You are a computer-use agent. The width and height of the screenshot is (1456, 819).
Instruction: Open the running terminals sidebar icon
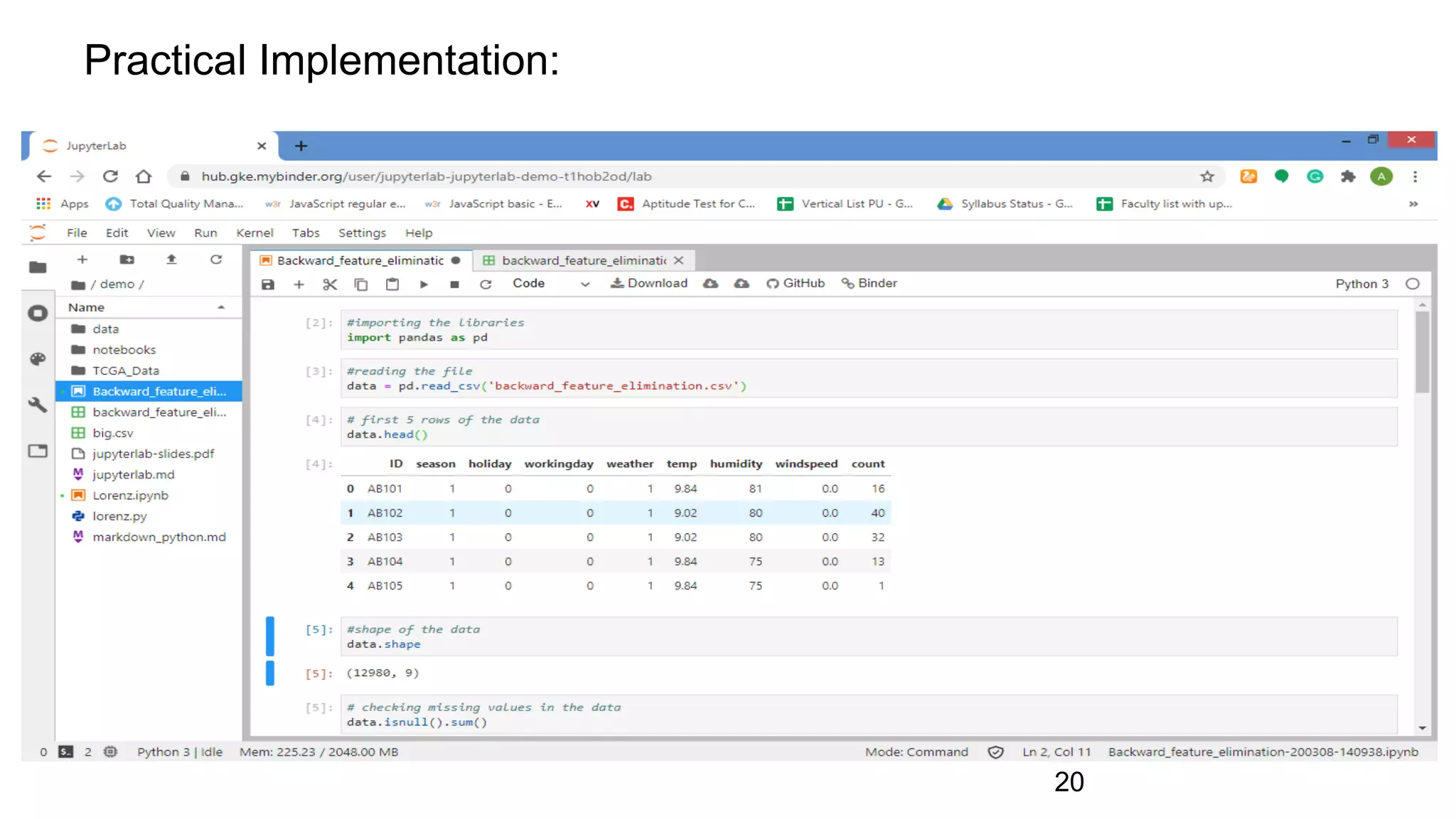pos(38,313)
